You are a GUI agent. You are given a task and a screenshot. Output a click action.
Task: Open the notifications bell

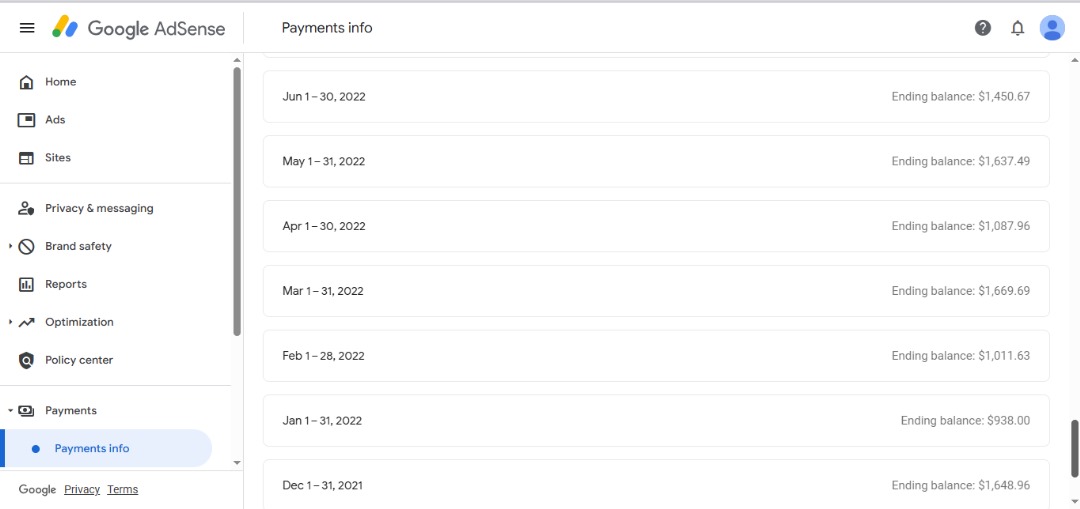click(1018, 28)
